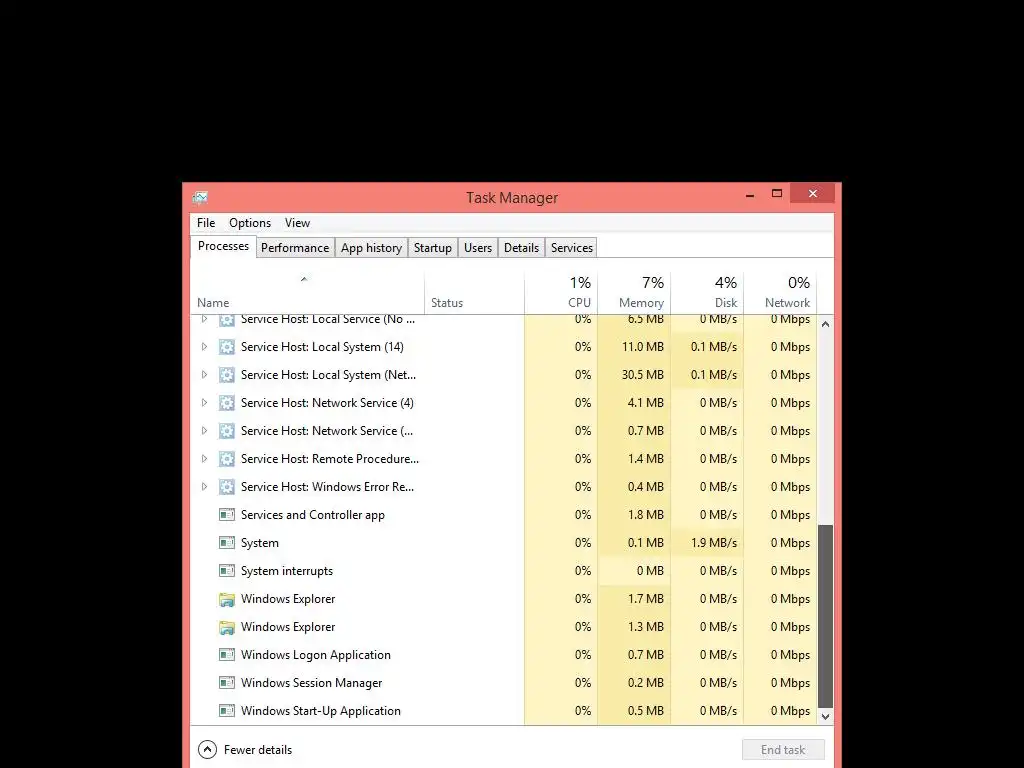Click the scrollbar up arrow
The width and height of the screenshot is (1024, 768).
(x=825, y=324)
